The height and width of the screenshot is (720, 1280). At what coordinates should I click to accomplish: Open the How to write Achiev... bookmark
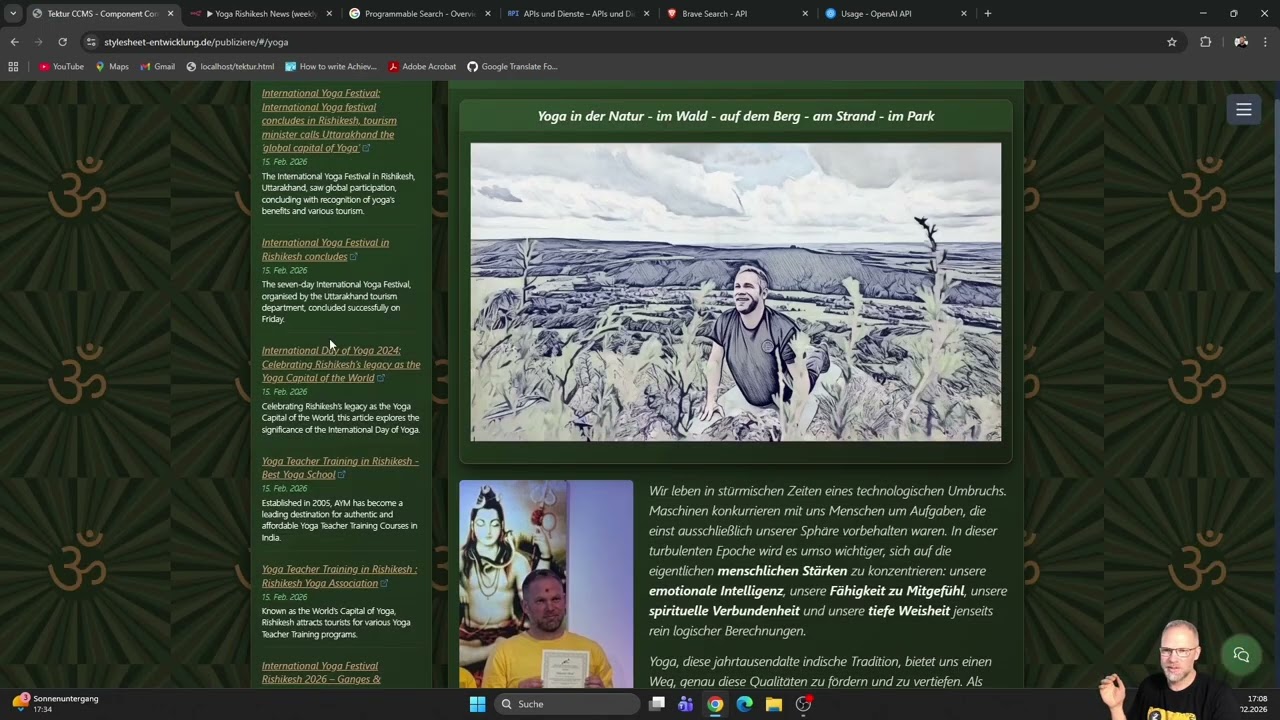pos(331,67)
